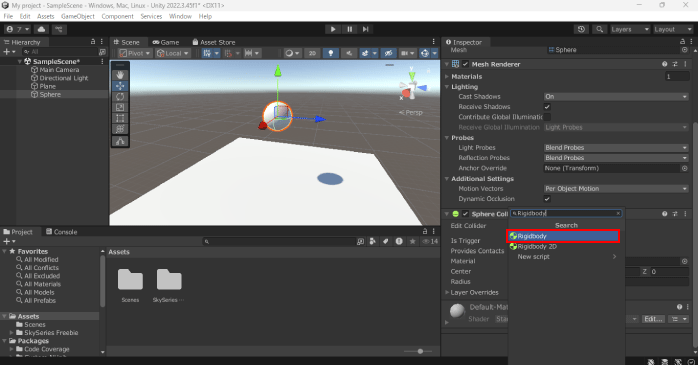Viewport: 698px width, 365px height.
Task: Open Motion Vectors dropdown
Action: [x=616, y=189]
